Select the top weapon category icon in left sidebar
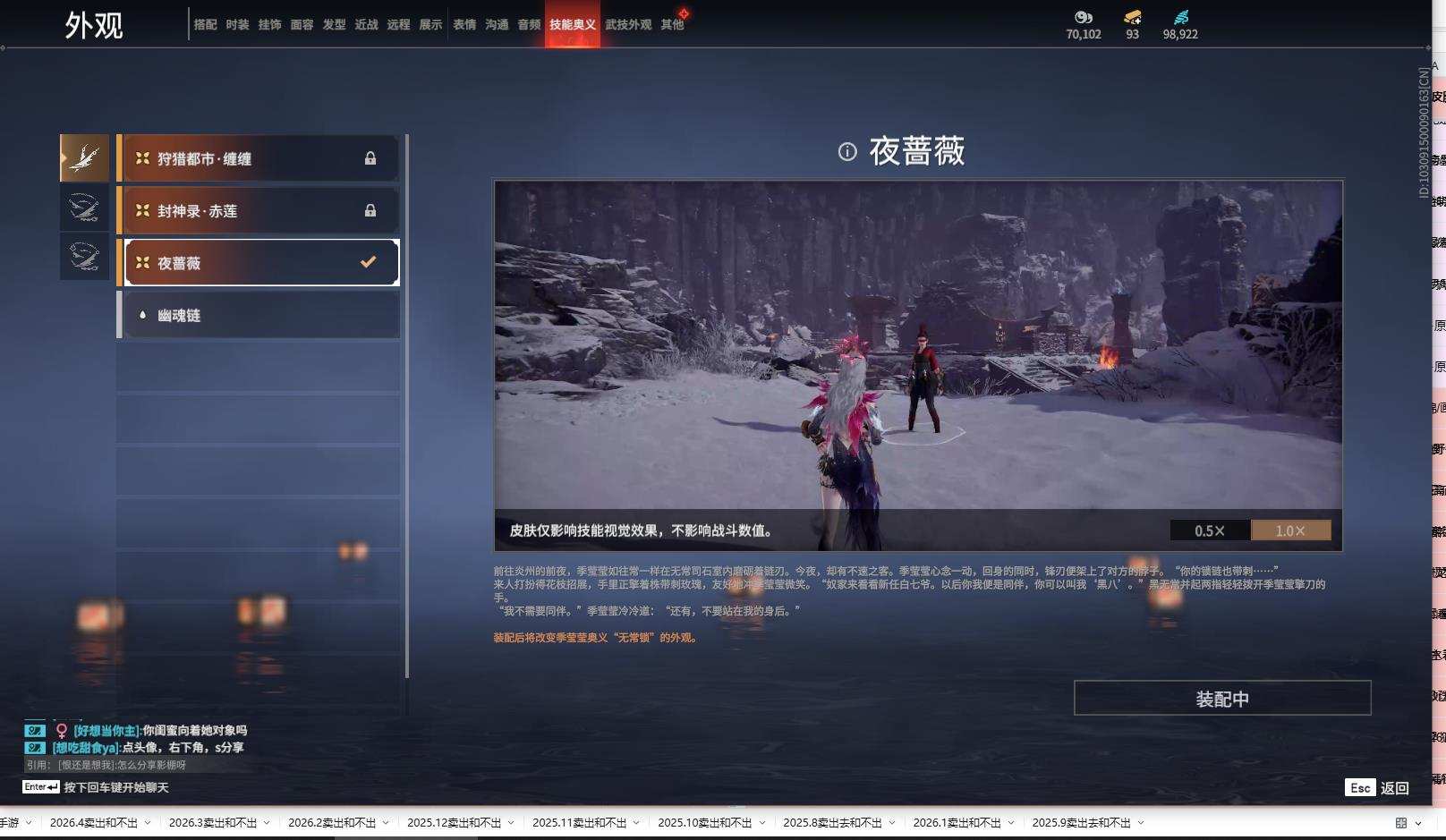The width and height of the screenshot is (1446, 840). point(84,157)
